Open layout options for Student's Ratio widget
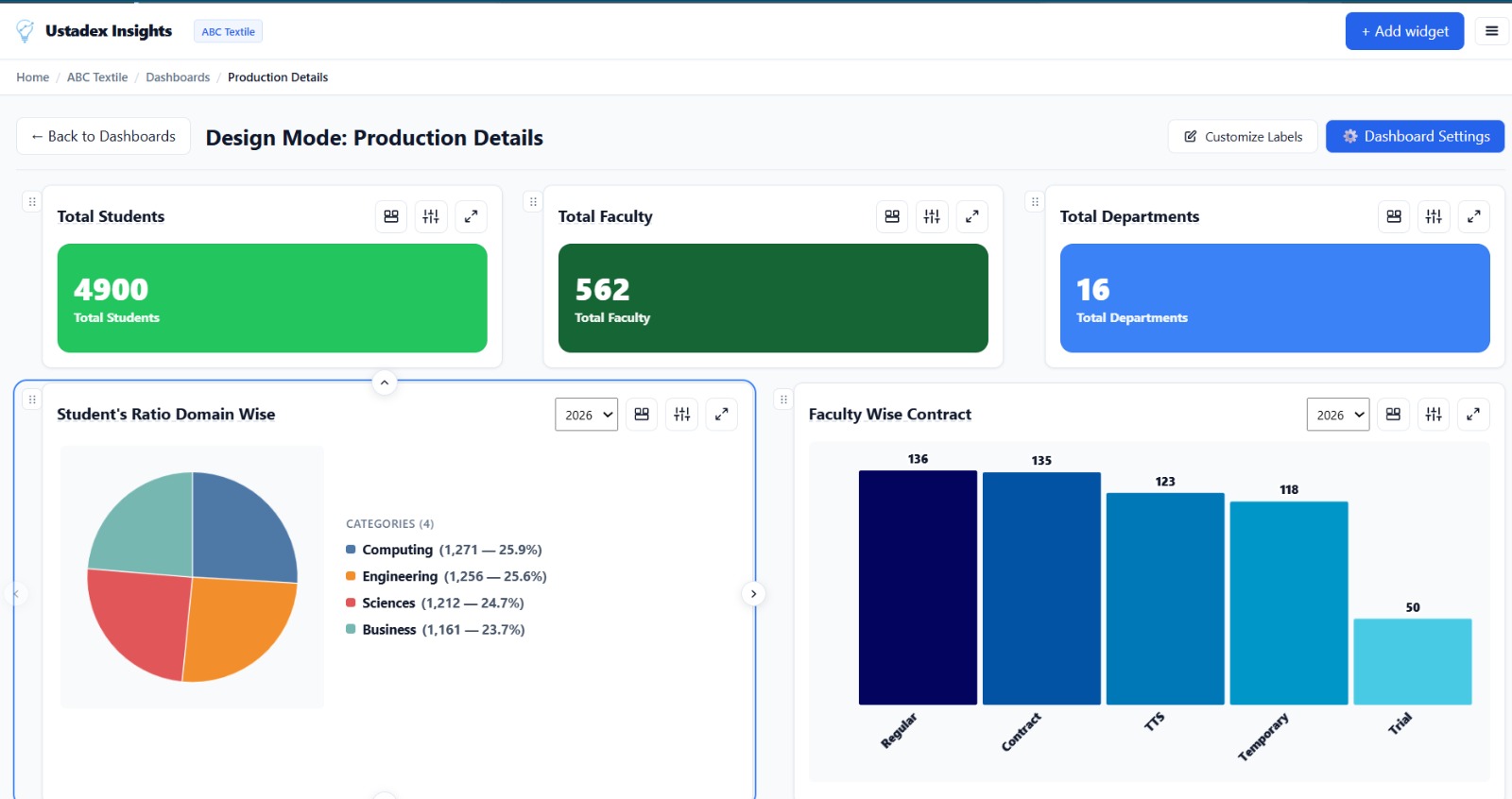The width and height of the screenshot is (1512, 799). click(x=642, y=414)
